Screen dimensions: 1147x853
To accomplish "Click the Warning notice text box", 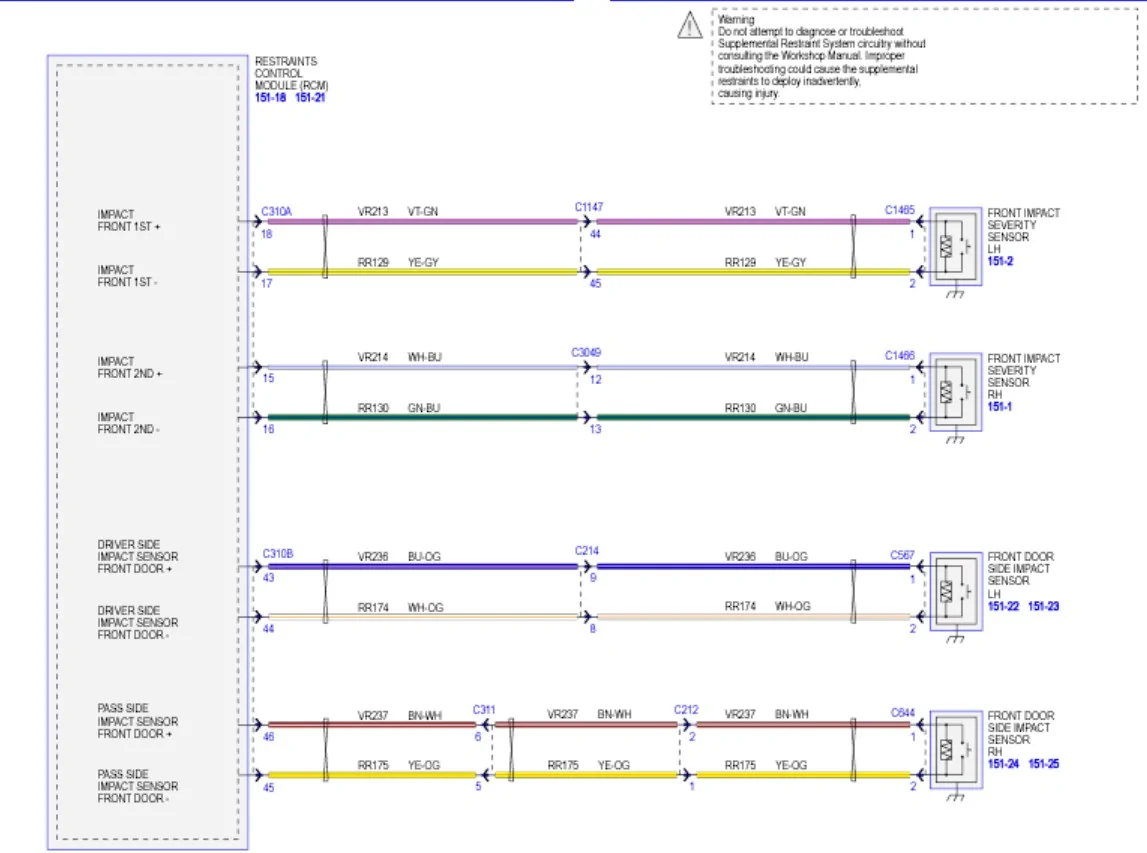I will (x=925, y=56).
